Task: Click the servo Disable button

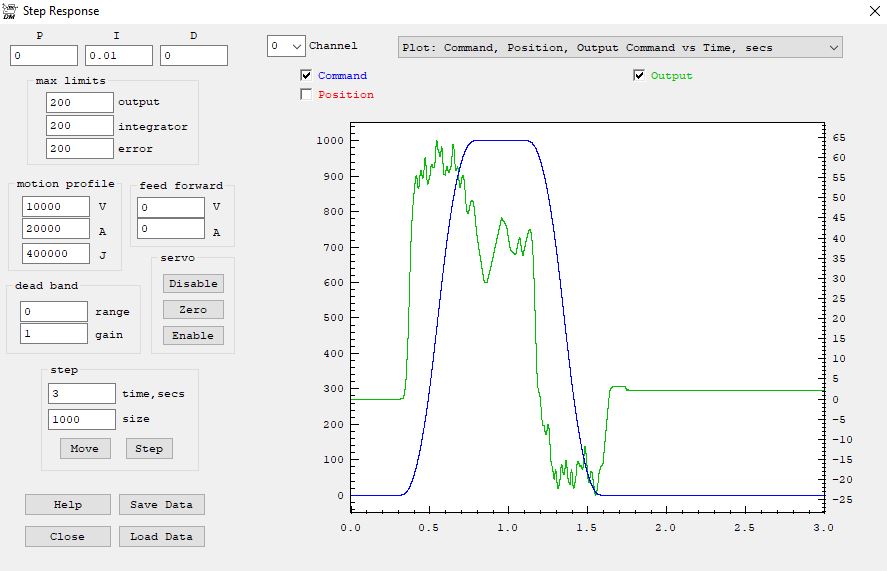Action: point(193,284)
